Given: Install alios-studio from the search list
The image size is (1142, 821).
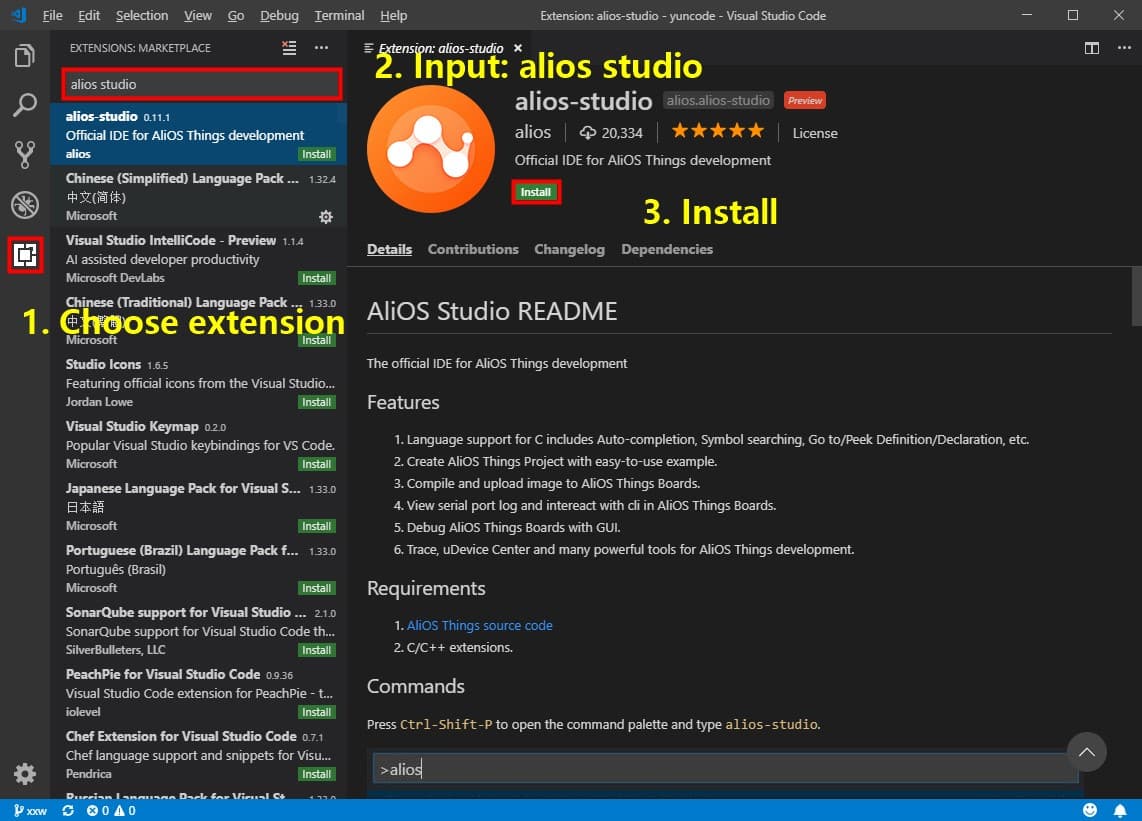Looking at the screenshot, I should (x=317, y=154).
